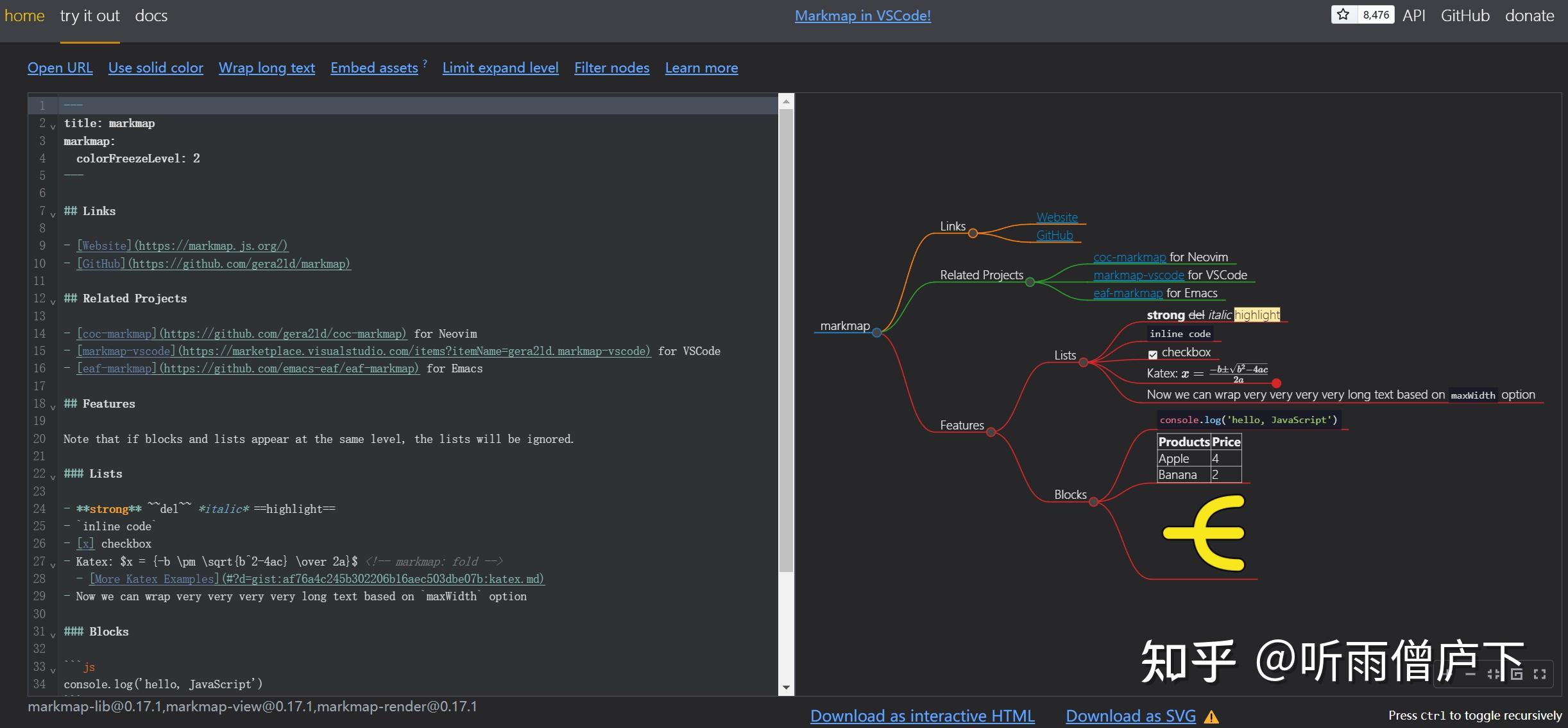This screenshot has width=1568, height=728.
Task: Click the Products table in the mindmap
Action: (x=1198, y=458)
